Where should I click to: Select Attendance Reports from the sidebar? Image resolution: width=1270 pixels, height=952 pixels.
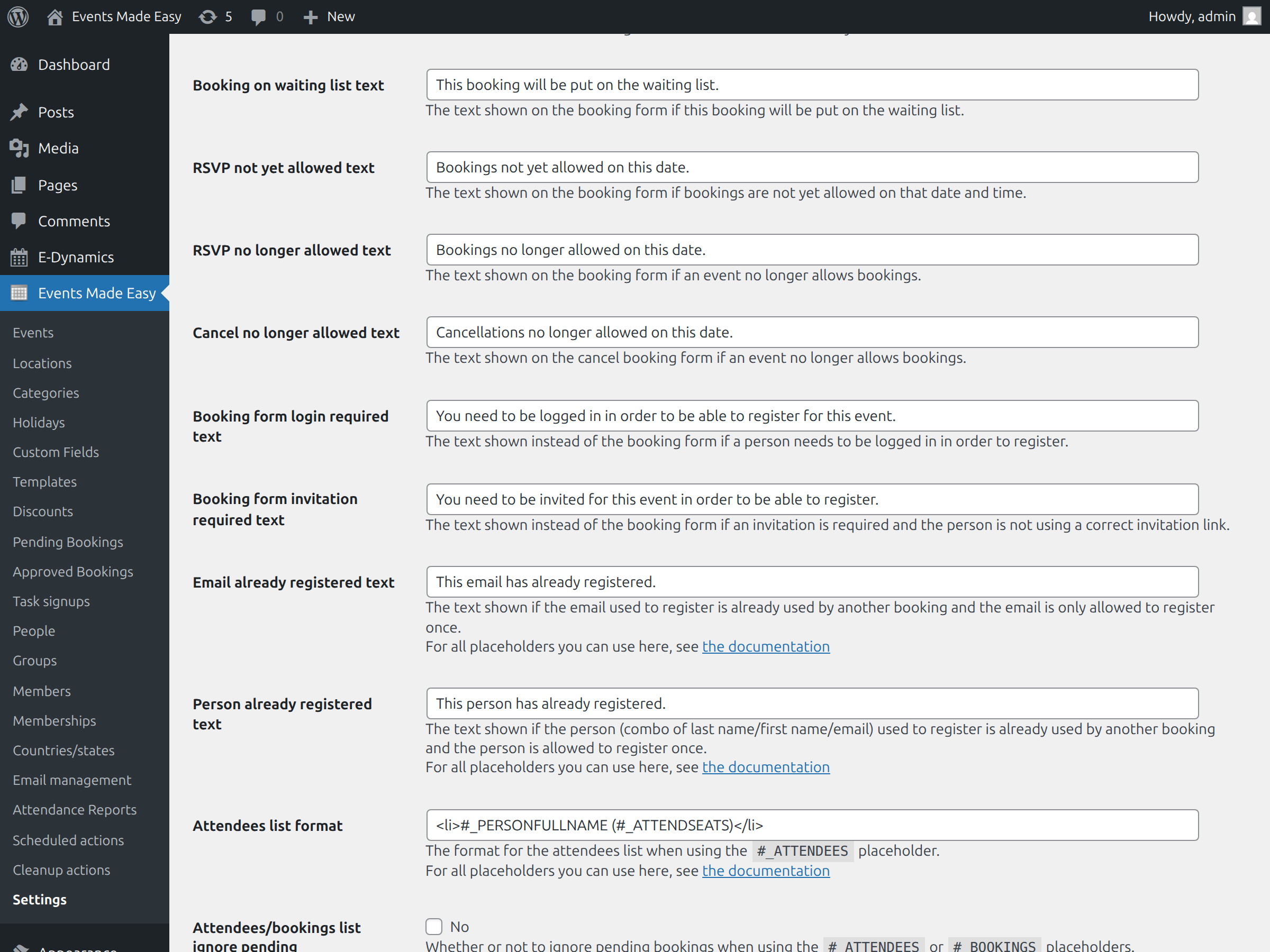[x=75, y=810]
